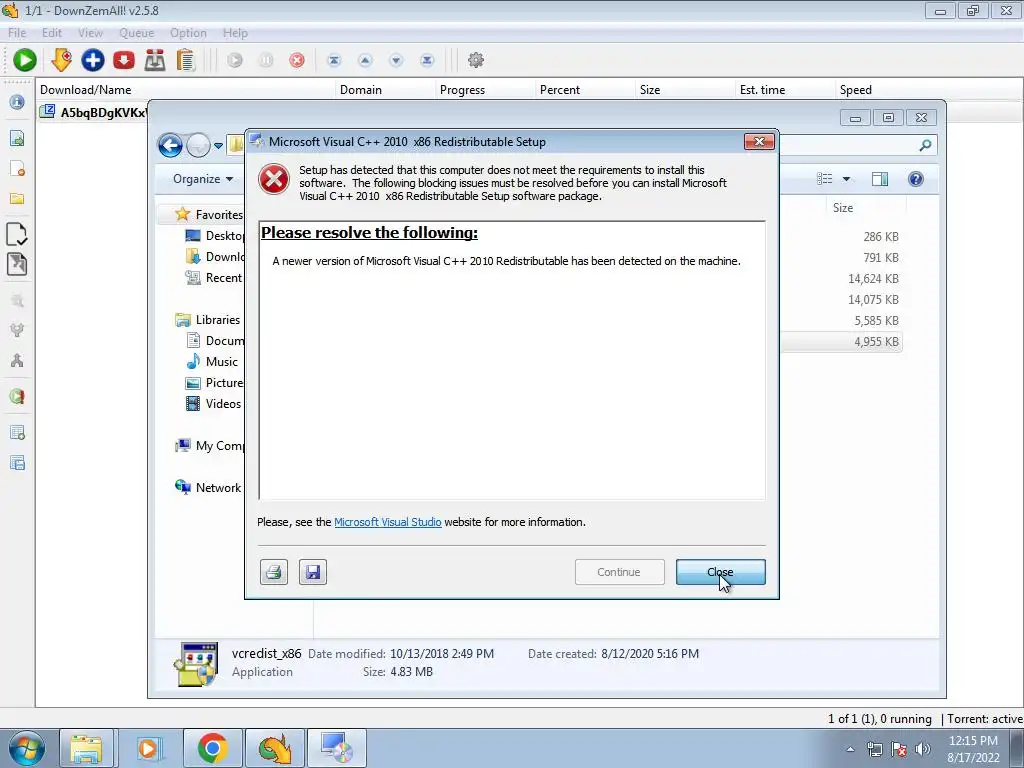Image resolution: width=1024 pixels, height=768 pixels.
Task: Click the vcredist_x86 thumbnail in details pane
Action: [x=196, y=664]
